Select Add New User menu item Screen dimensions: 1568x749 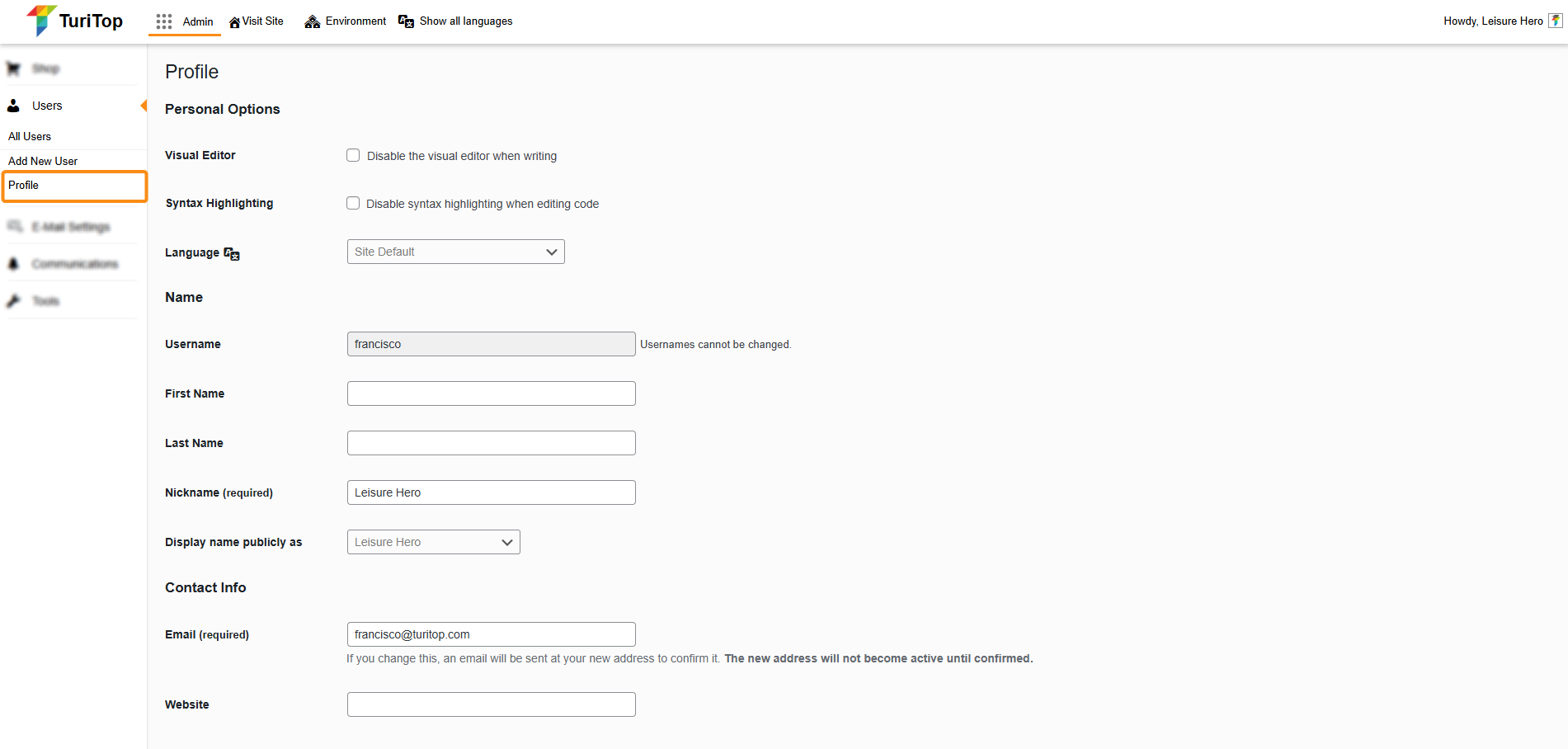pyautogui.click(x=43, y=161)
